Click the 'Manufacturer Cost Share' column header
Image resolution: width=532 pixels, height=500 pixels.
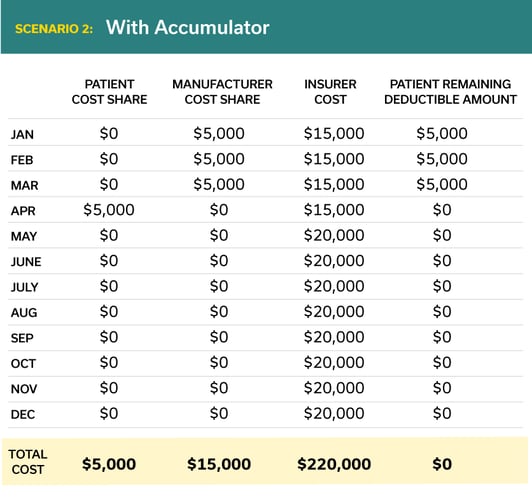pos(222,92)
